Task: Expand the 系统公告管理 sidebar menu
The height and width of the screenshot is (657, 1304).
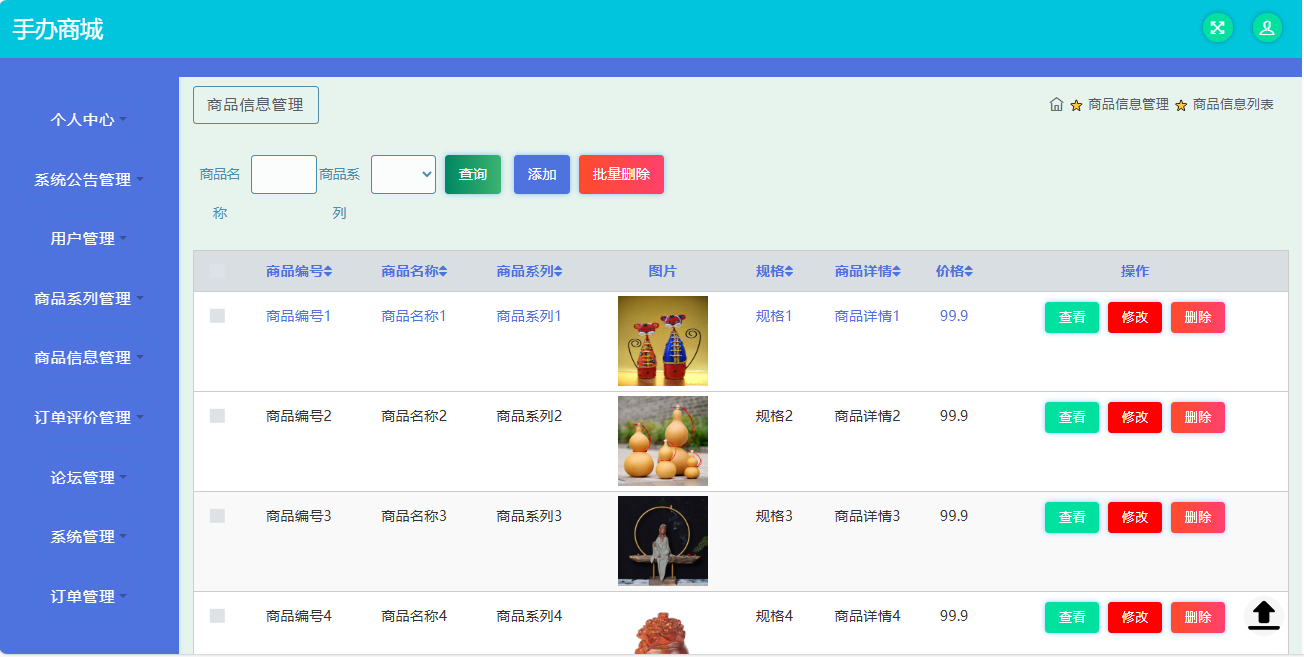Action: tap(89, 180)
